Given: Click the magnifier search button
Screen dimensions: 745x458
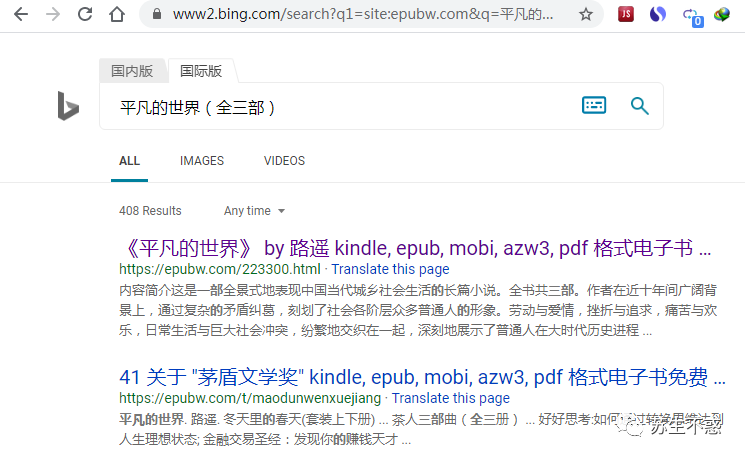Looking at the screenshot, I should (640, 105).
